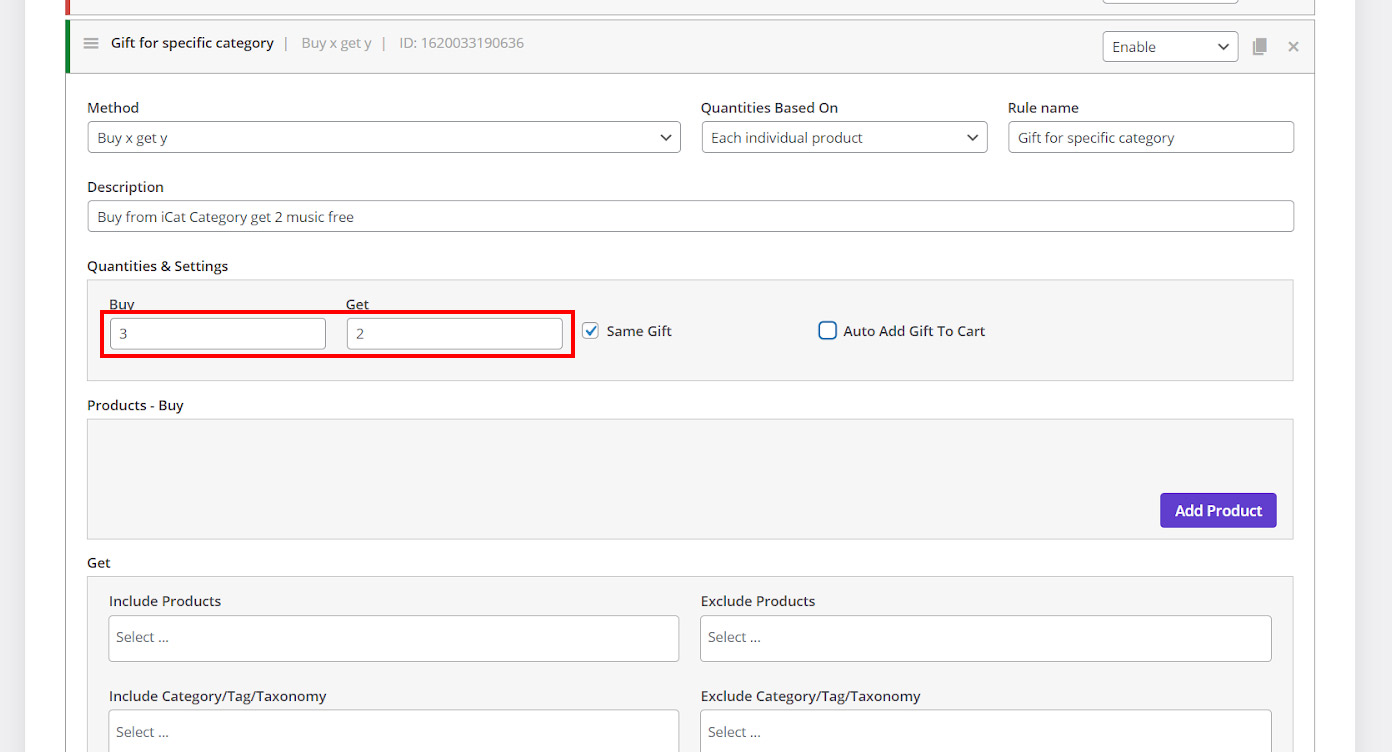
Task: Open the Include Category/Tag/Taxonomy selector
Action: pyautogui.click(x=393, y=732)
